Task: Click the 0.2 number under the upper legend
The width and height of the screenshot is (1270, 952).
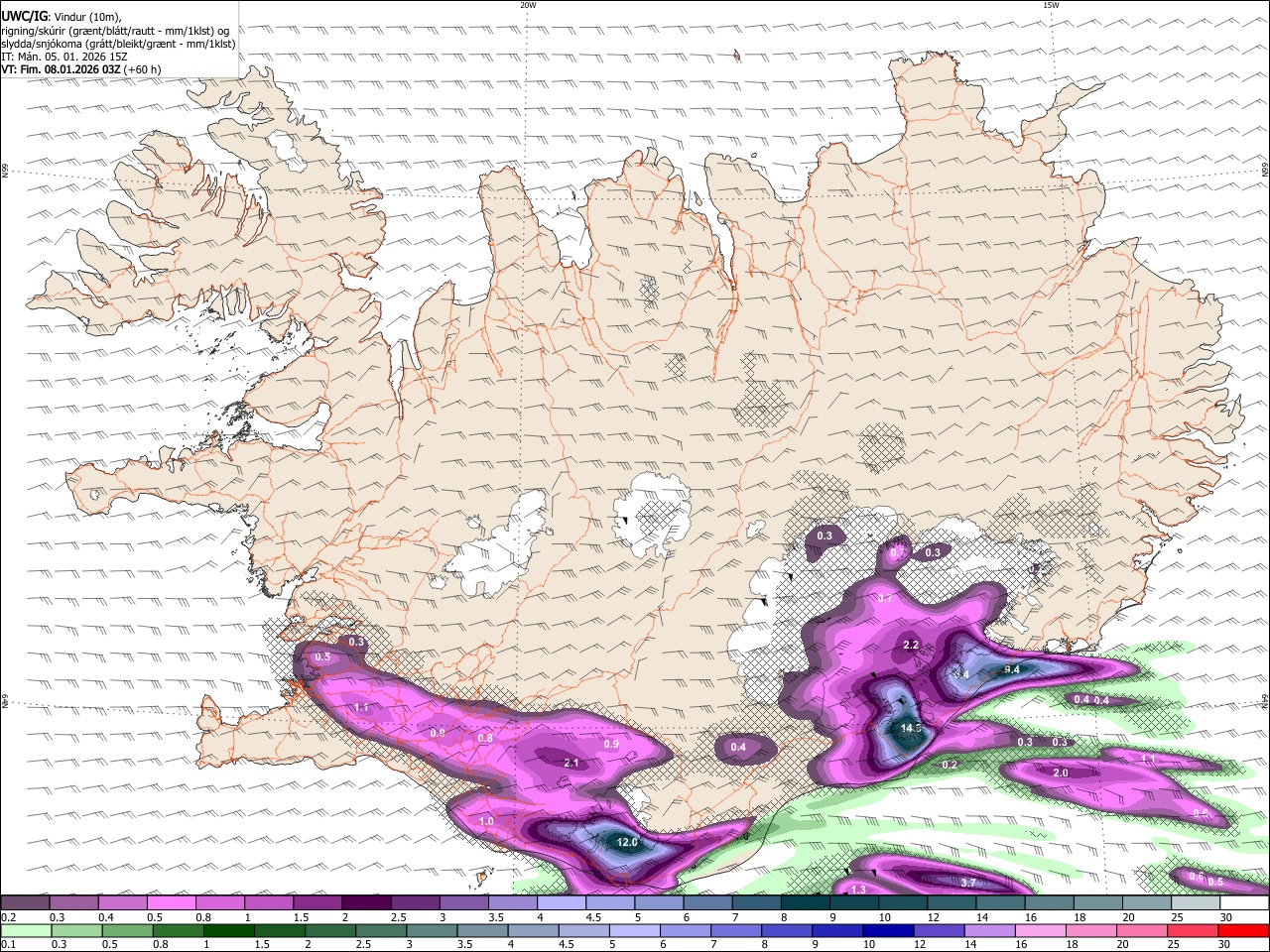Action: pyautogui.click(x=8, y=916)
